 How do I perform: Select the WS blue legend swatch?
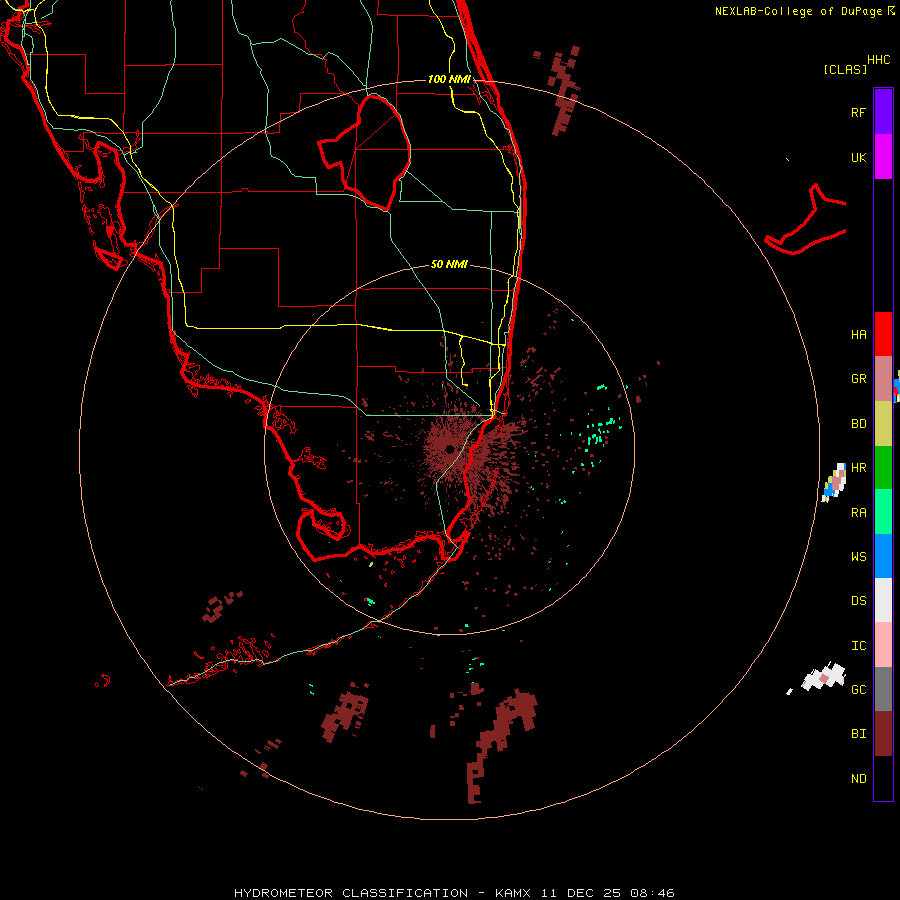[883, 556]
